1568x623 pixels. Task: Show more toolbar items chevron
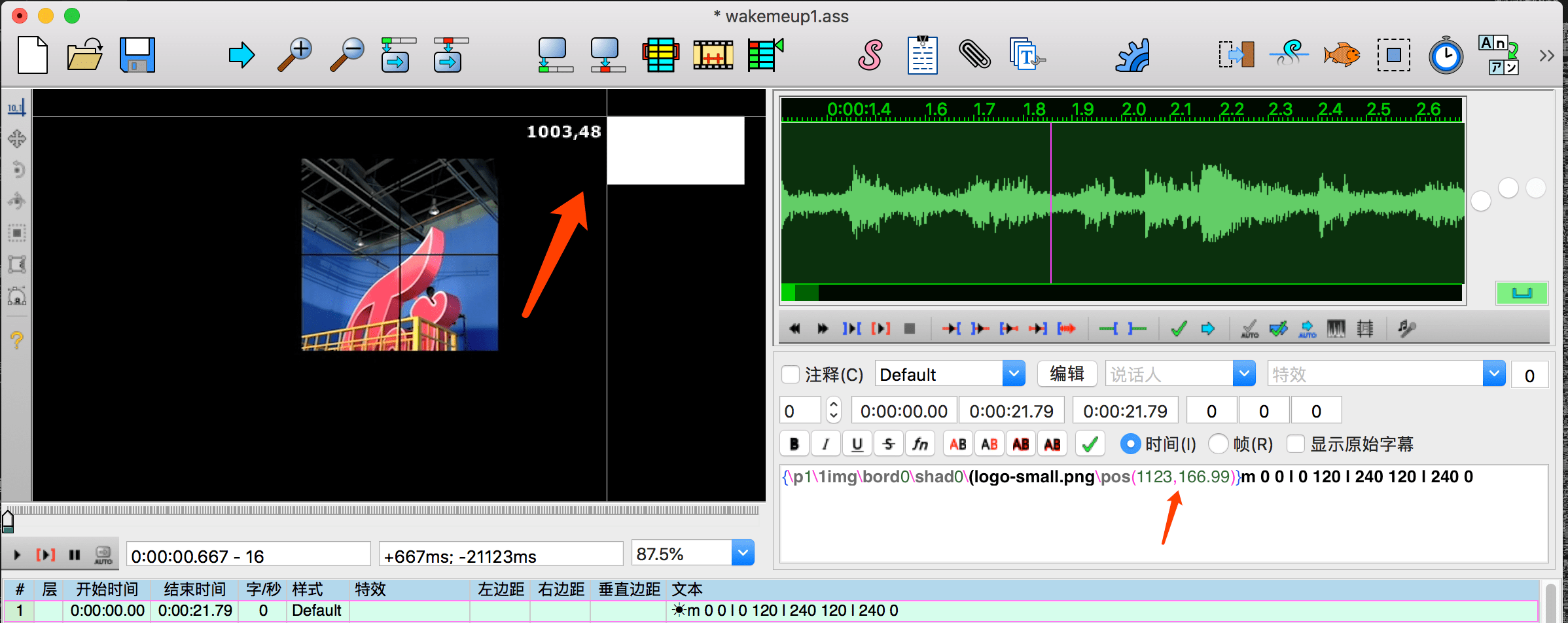click(x=1546, y=56)
